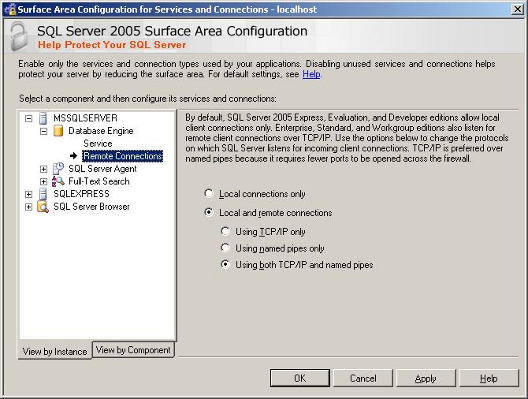Collapse the MSSQLSERVER node
The height and width of the screenshot is (399, 528).
click(29, 118)
